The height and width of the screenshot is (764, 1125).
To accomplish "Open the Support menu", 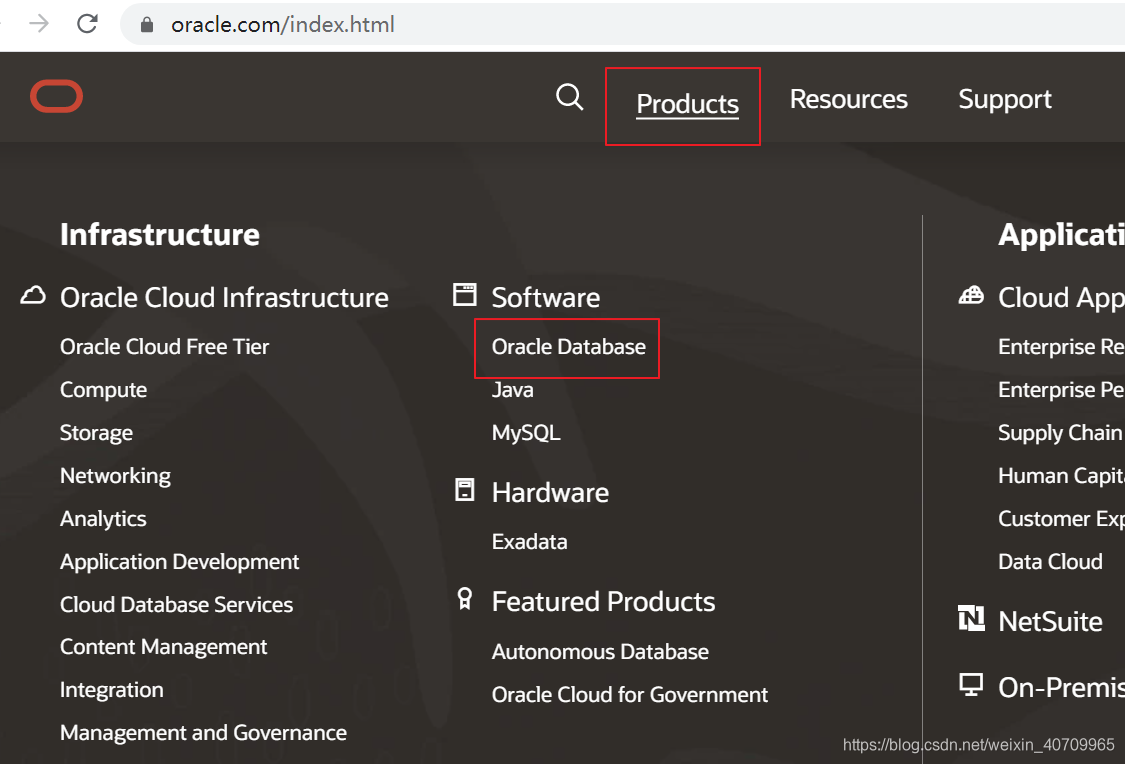I will [1005, 99].
